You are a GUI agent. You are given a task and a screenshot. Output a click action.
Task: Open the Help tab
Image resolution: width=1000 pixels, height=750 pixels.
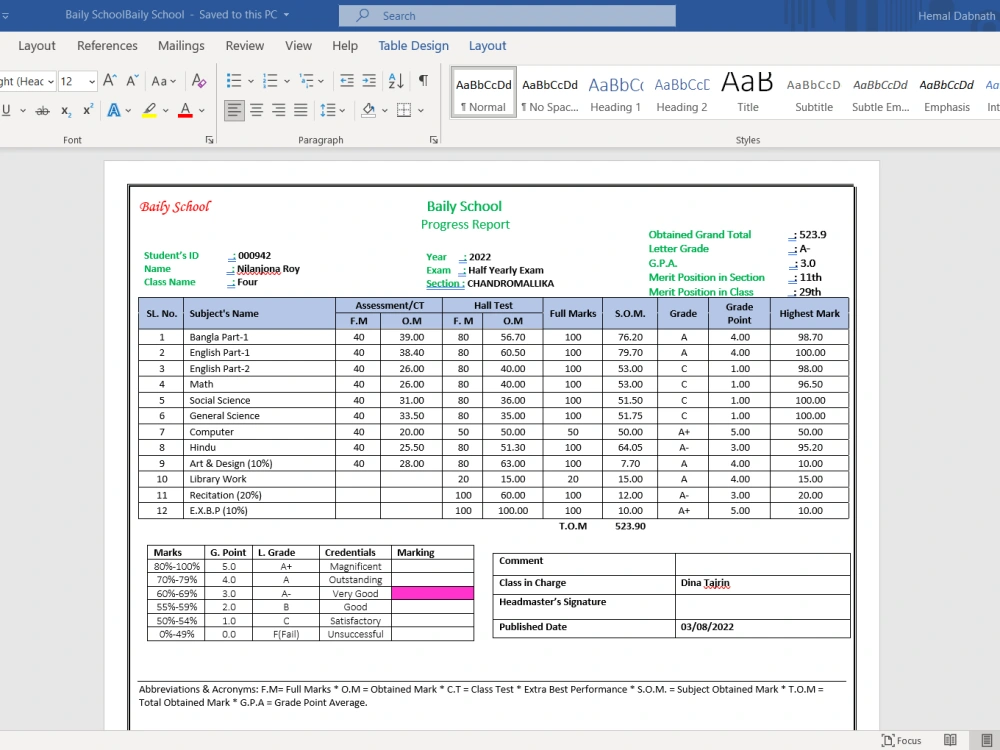(x=345, y=46)
